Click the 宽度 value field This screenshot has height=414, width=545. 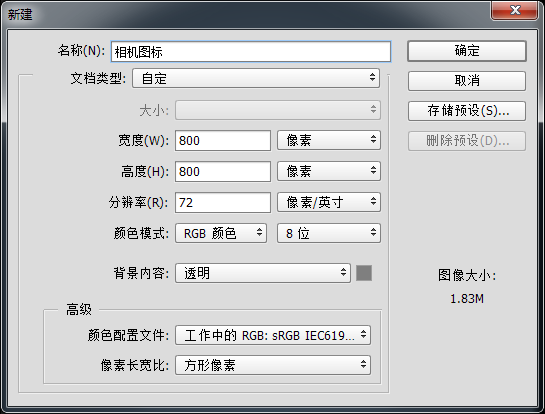point(223,141)
